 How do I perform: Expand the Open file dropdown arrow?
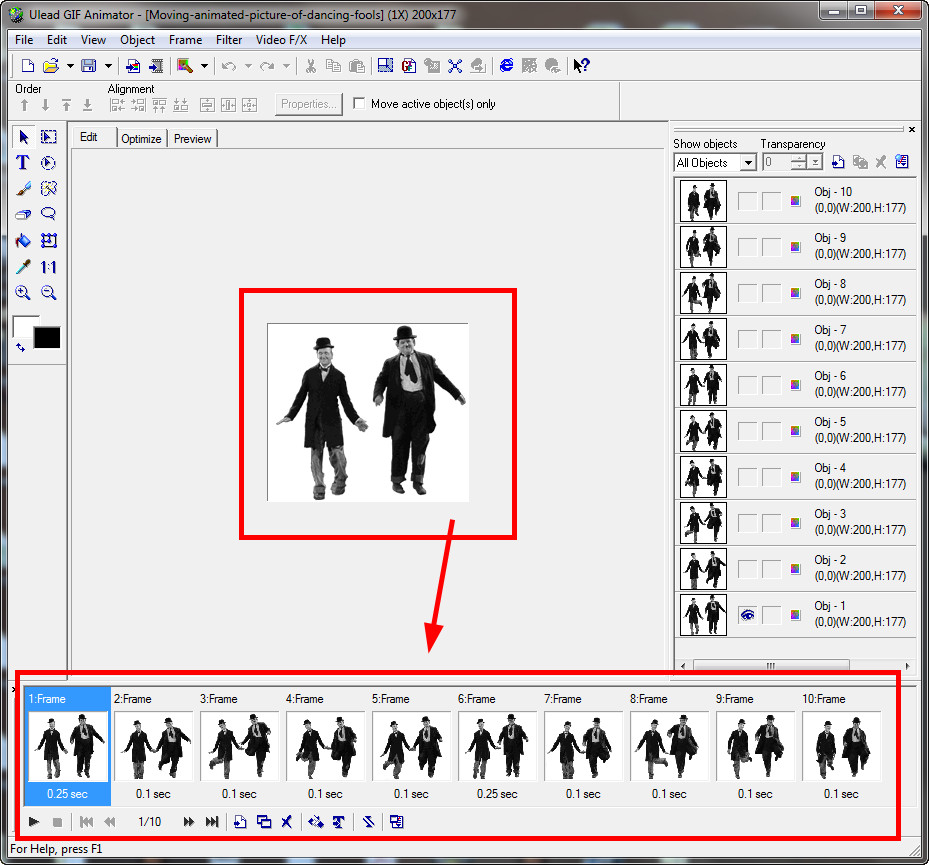tap(70, 66)
